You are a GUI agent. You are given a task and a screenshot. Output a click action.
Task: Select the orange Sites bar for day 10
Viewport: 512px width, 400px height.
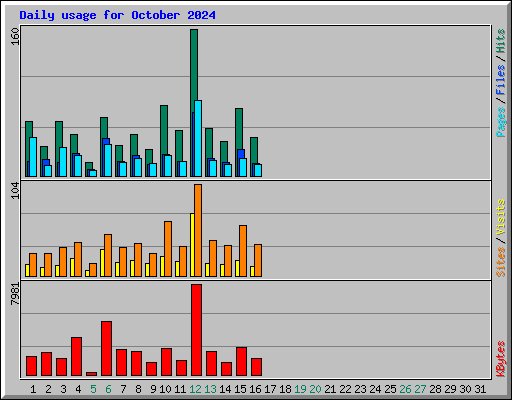168,249
